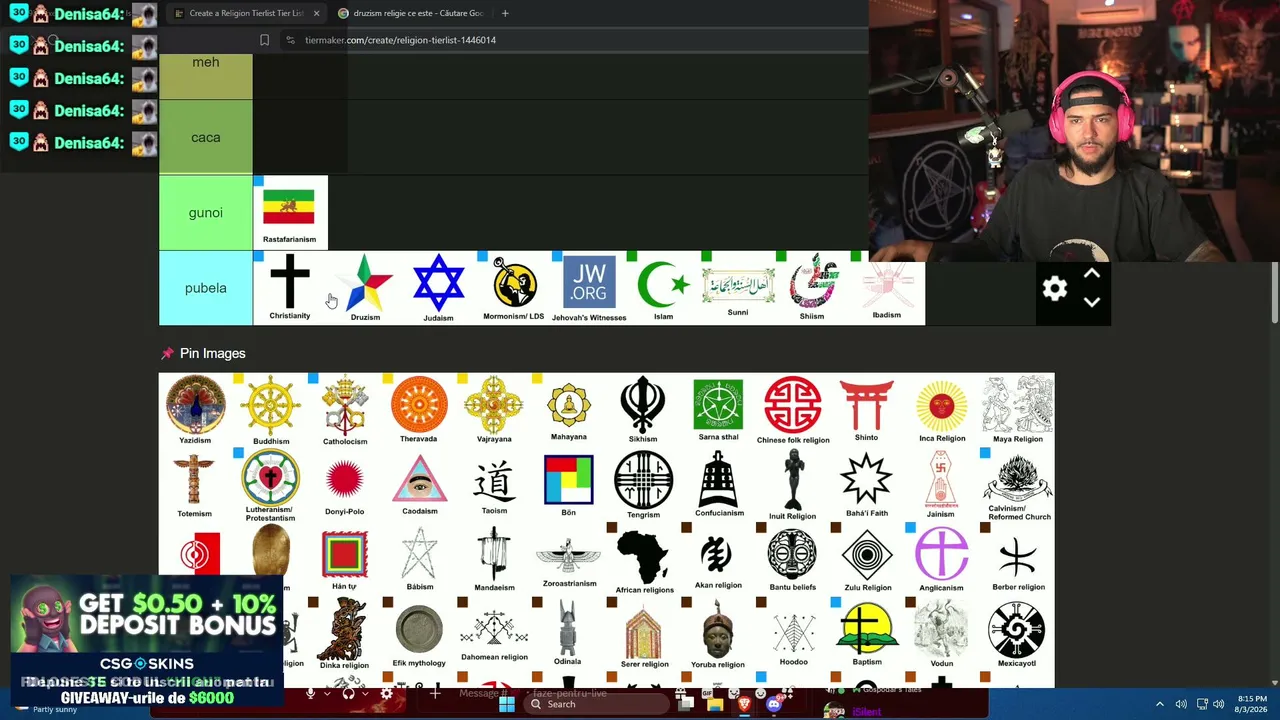Switch to the 'druzism religie ce este' tab

[x=410, y=13]
